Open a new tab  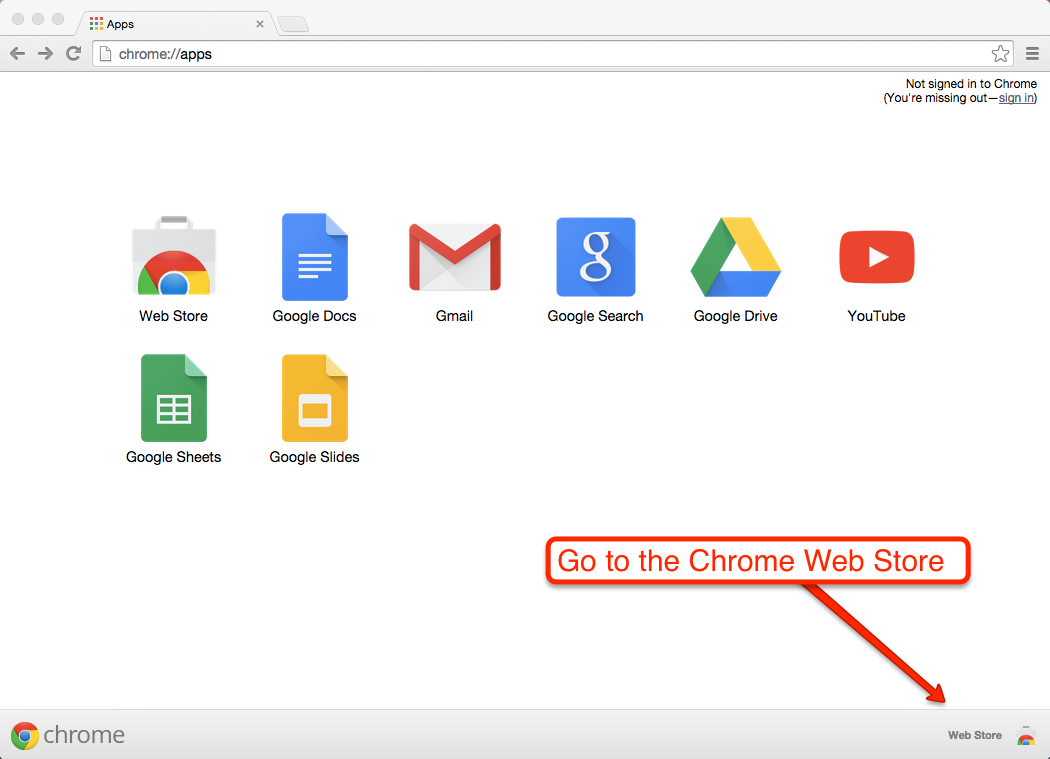[x=293, y=25]
